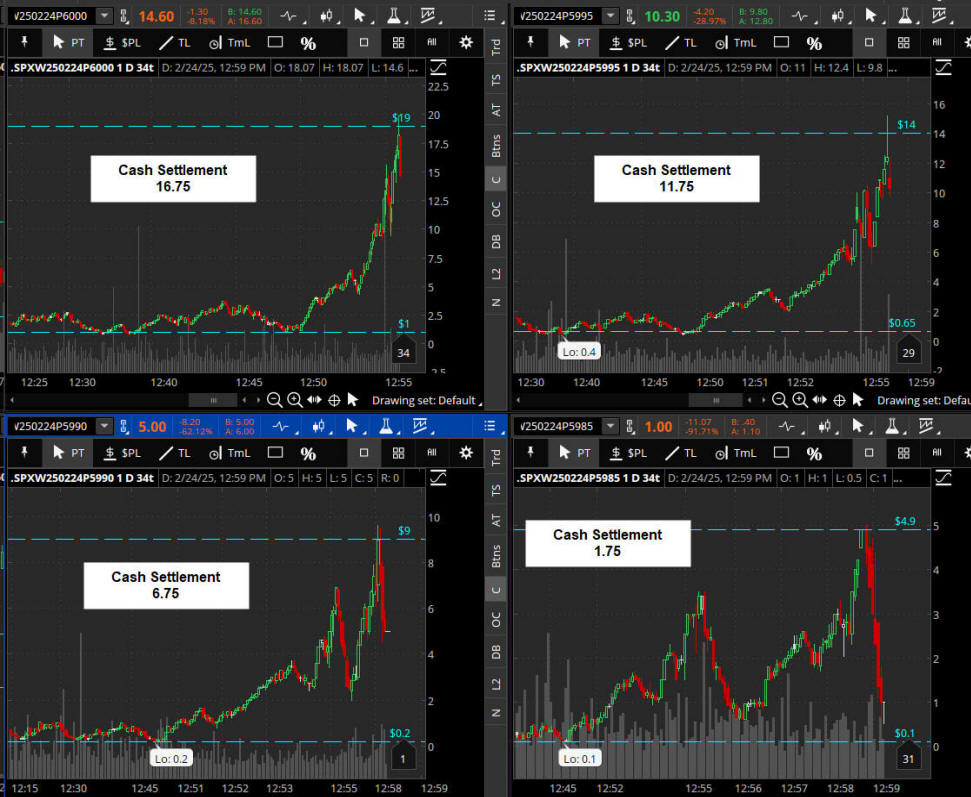Select the C side tab beside P5990 chart
Screen dimensions: 971x797
[495, 590]
